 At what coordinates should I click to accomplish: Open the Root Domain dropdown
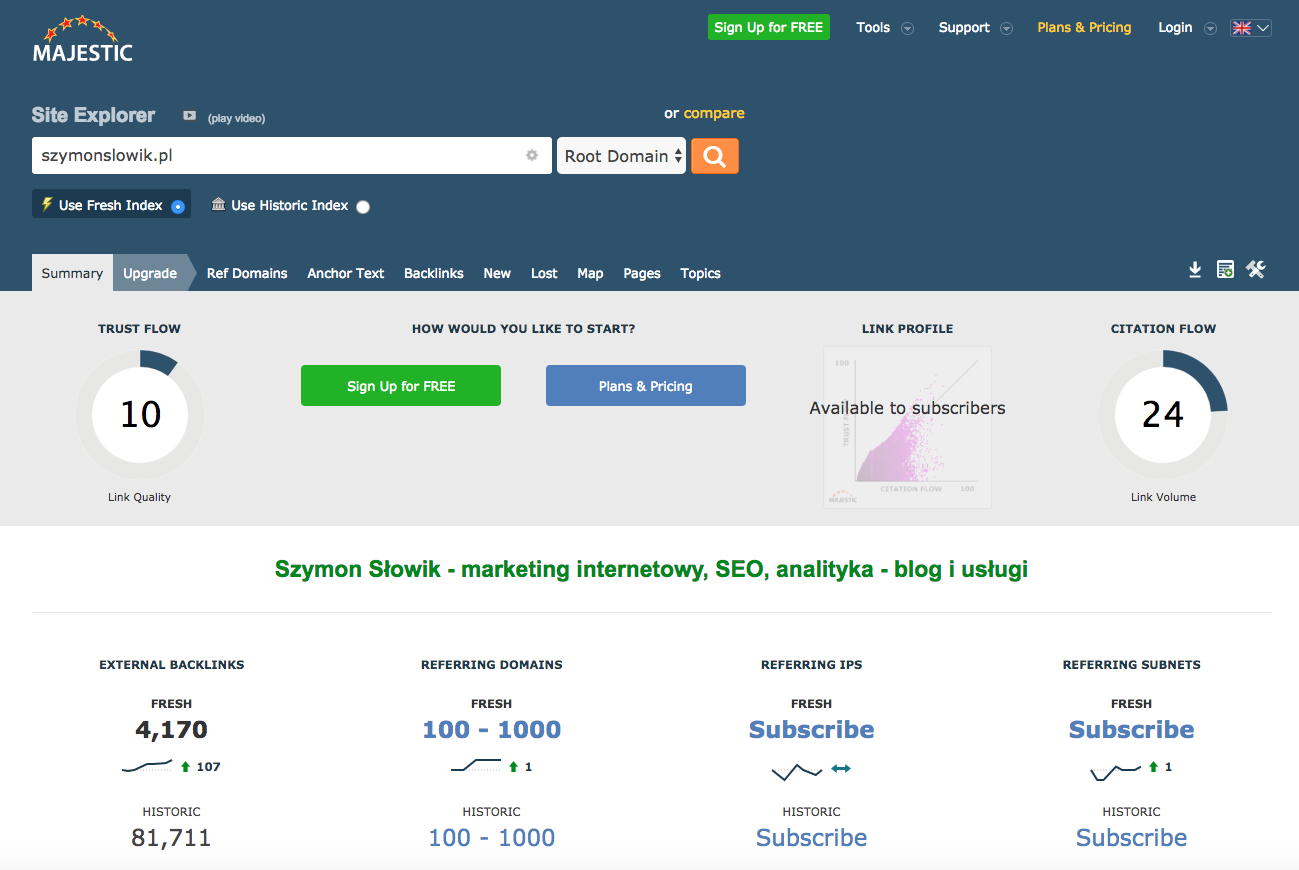coord(621,156)
